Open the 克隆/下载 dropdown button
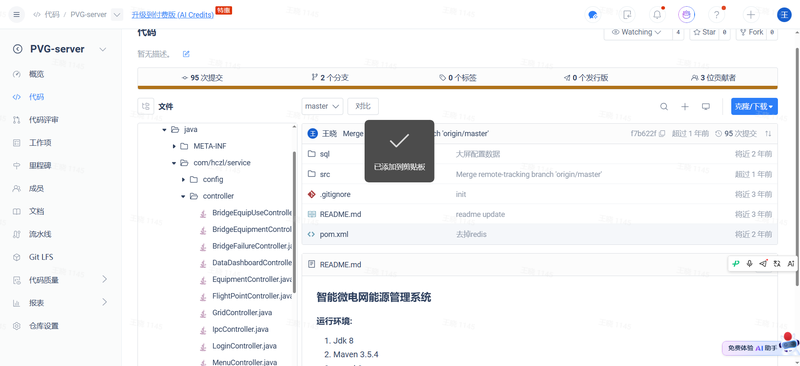The width and height of the screenshot is (800, 366). coord(754,106)
